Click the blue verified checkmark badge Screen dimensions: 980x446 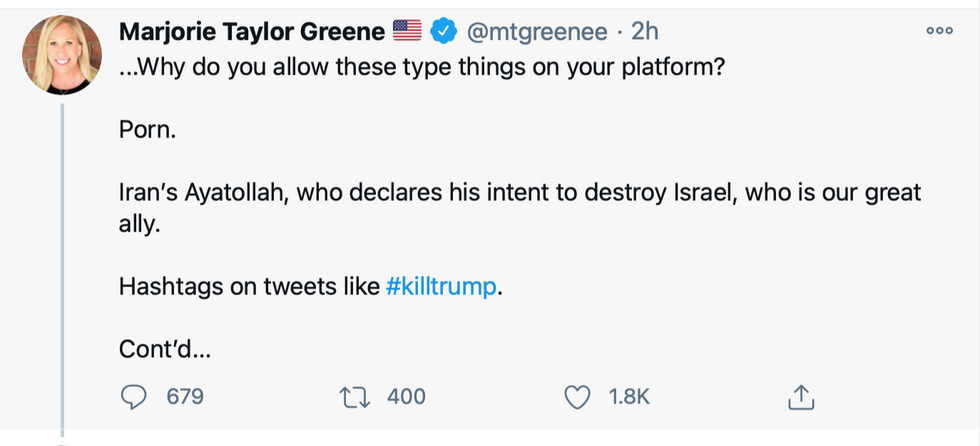pos(443,32)
